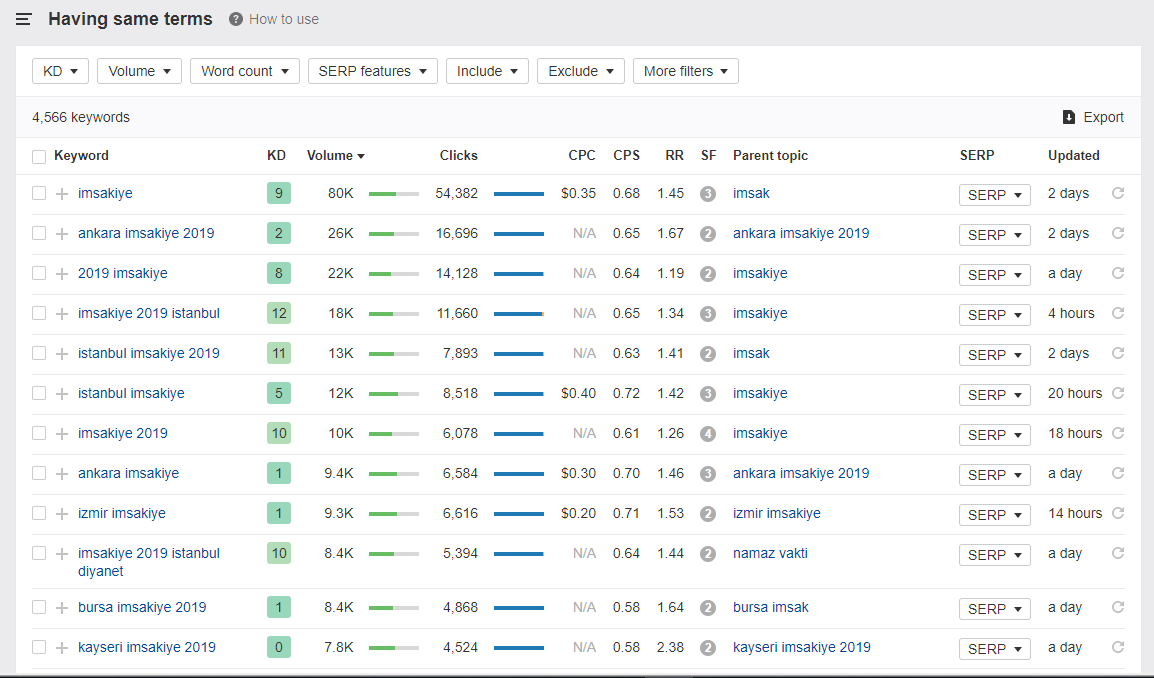Refresh the 2019 imsakiye row
This screenshot has height=678, width=1154.
click(1118, 273)
